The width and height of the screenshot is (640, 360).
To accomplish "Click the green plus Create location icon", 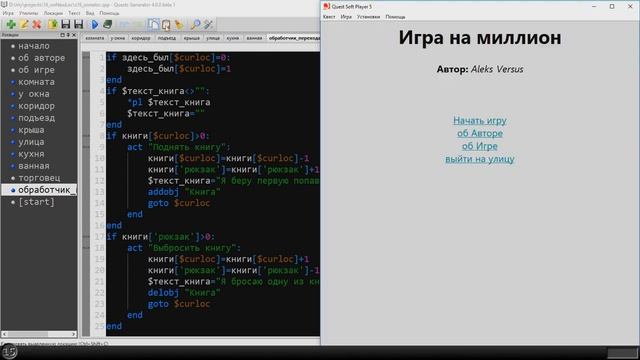I will point(11,24).
